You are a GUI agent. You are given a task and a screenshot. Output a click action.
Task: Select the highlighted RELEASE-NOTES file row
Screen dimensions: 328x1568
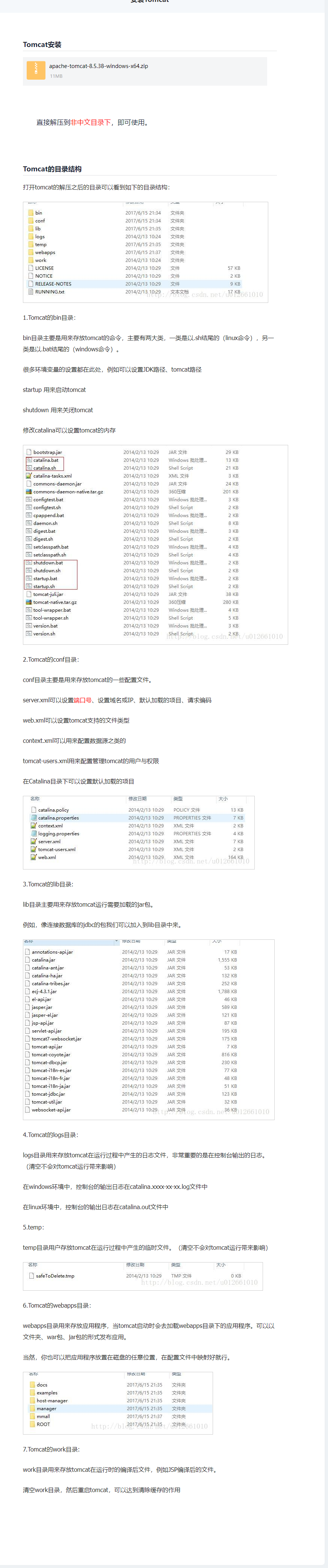[134, 284]
